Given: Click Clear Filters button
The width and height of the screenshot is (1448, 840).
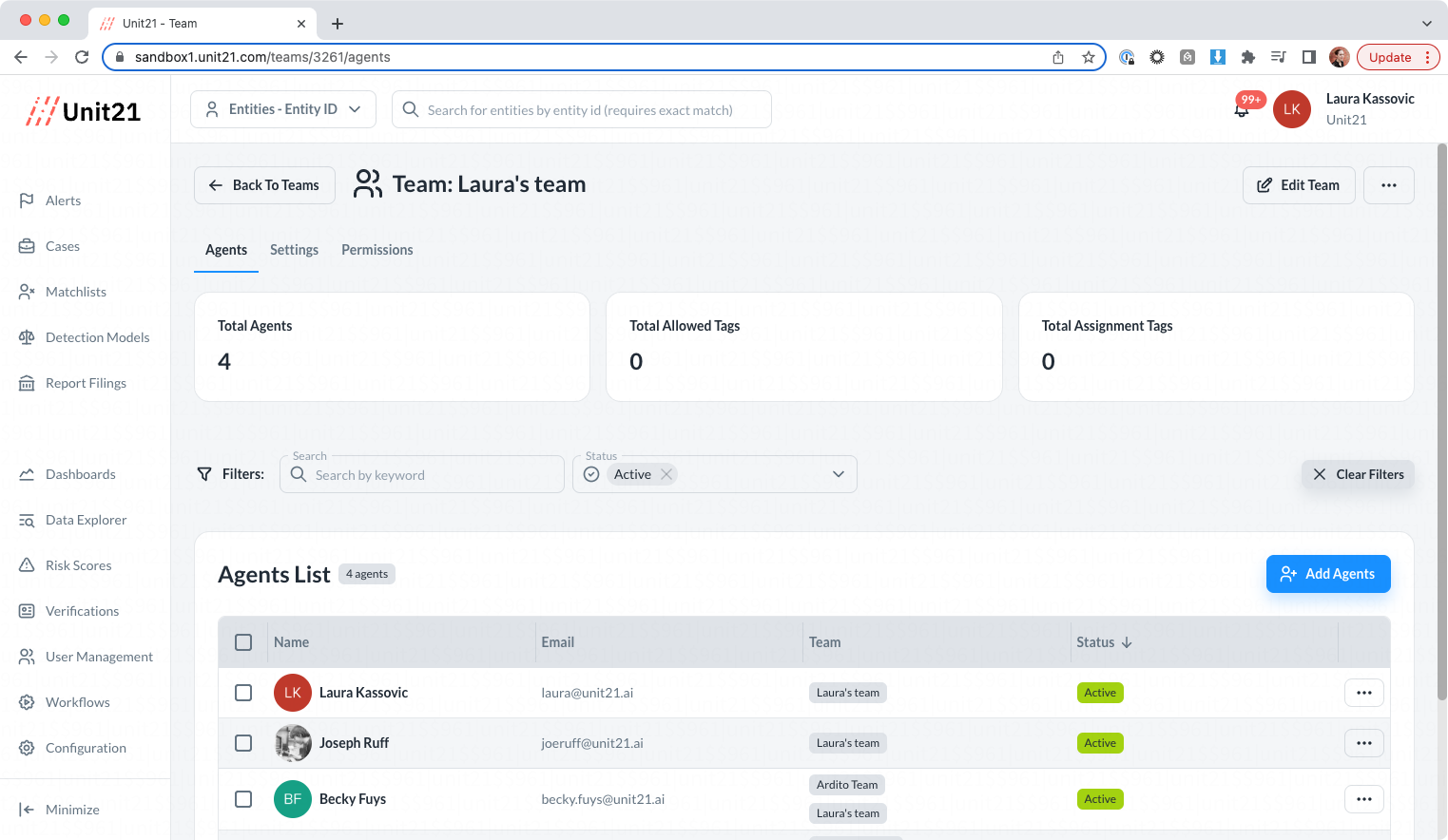Looking at the screenshot, I should (1358, 474).
